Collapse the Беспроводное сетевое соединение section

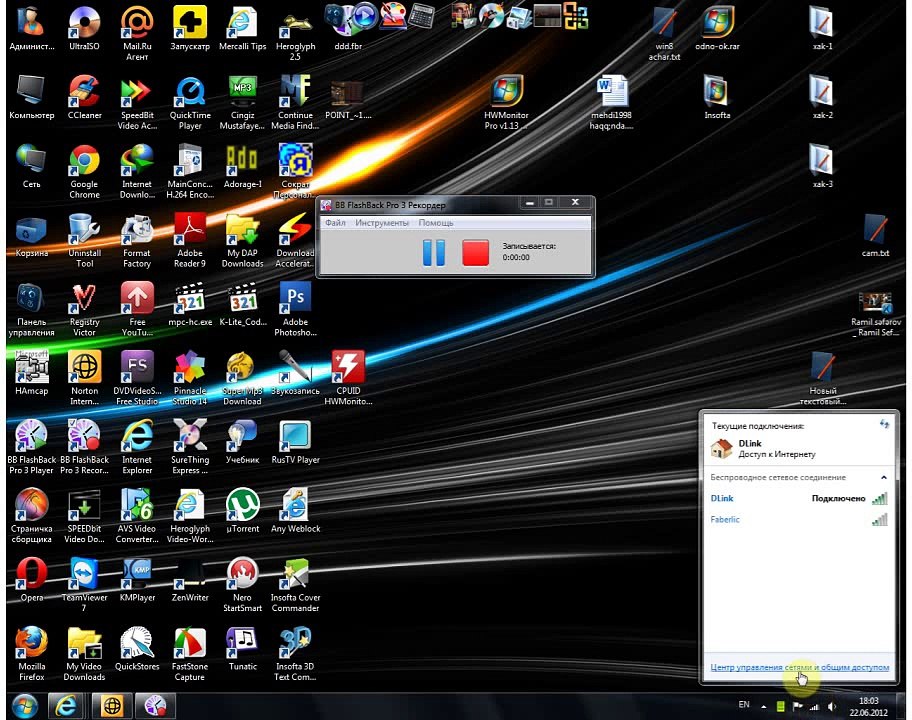[x=884, y=477]
